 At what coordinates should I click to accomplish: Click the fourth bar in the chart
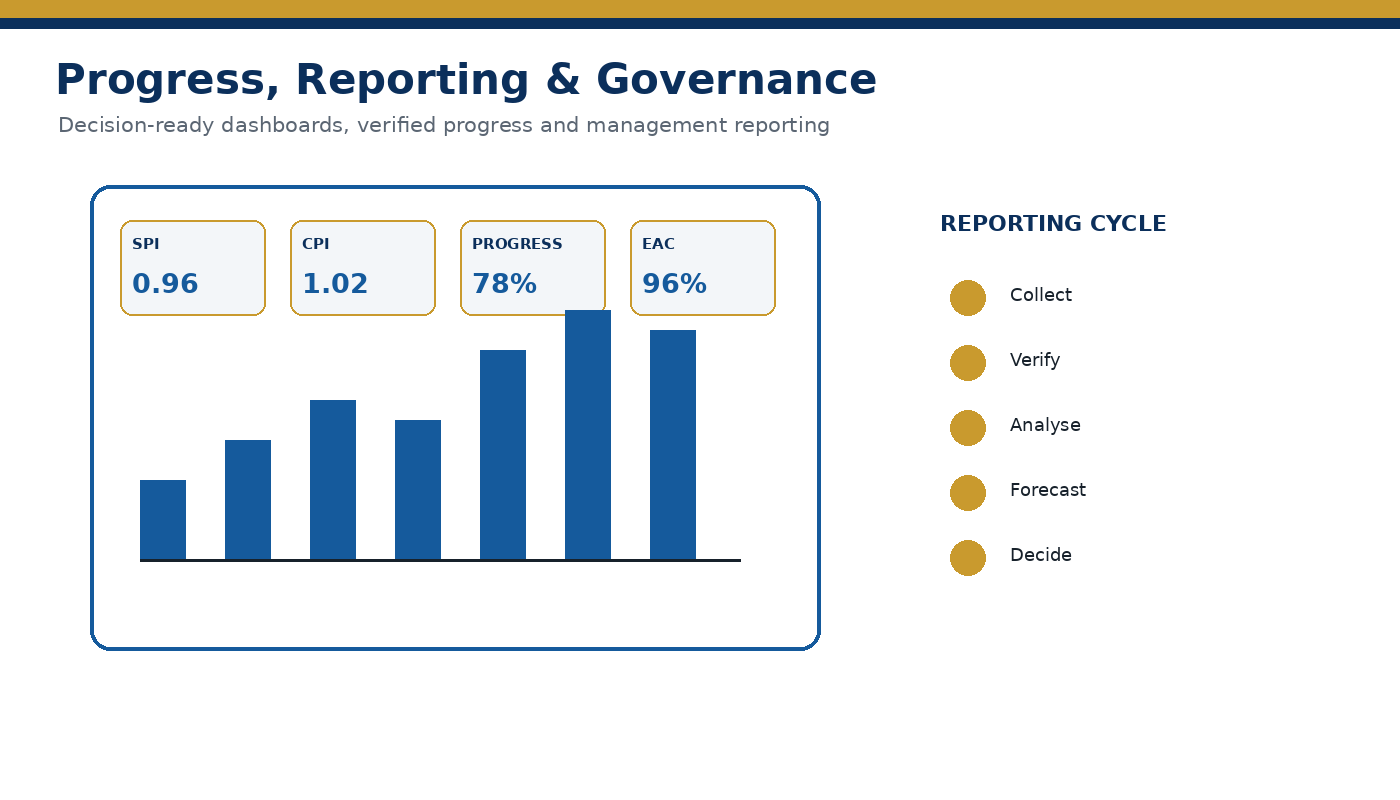pos(418,490)
